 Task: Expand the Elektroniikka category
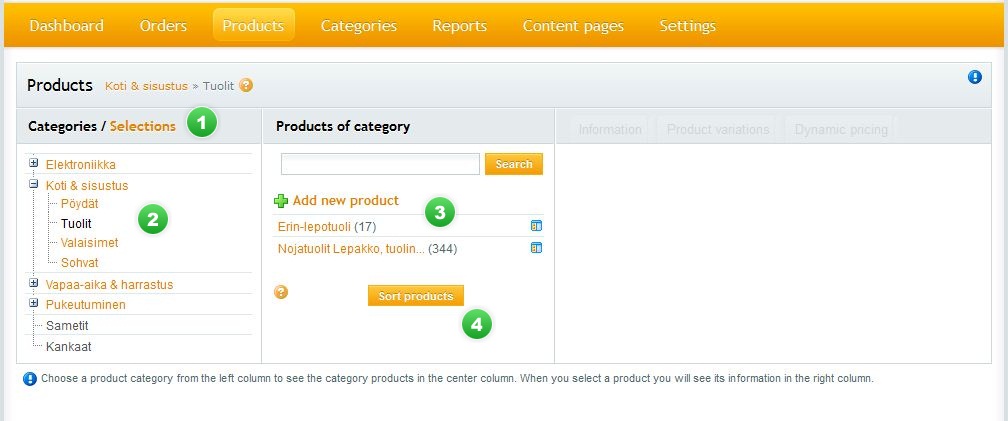(34, 163)
